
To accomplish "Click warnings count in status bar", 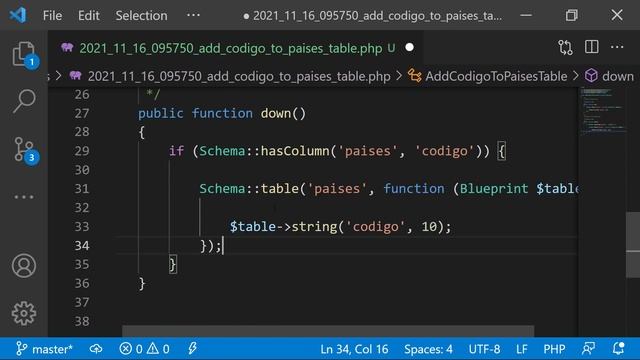I will click(158, 349).
